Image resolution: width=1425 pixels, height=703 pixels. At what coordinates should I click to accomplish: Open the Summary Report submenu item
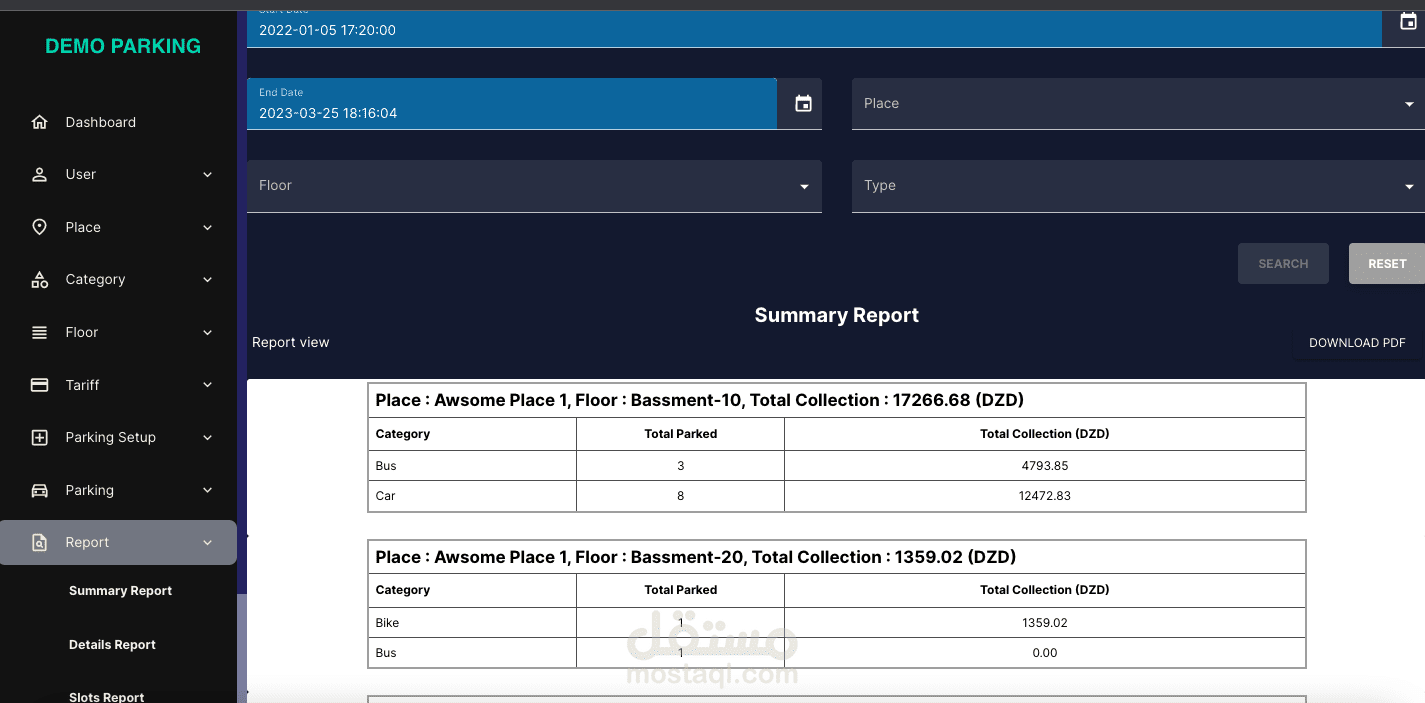pos(120,591)
